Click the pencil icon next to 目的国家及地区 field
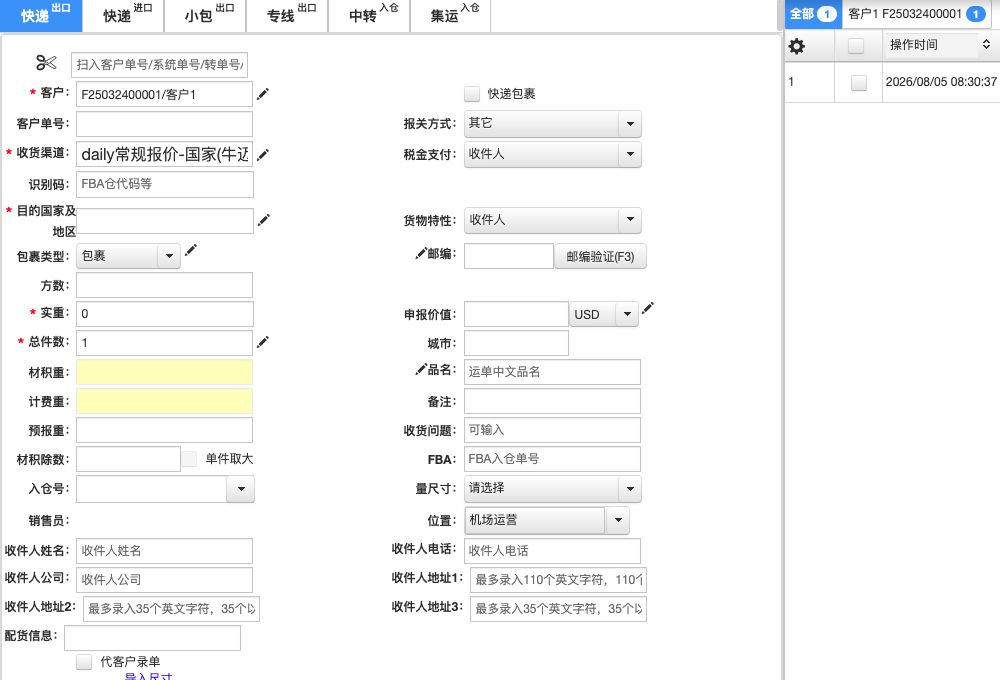Image resolution: width=1000 pixels, height=680 pixels. click(263, 220)
